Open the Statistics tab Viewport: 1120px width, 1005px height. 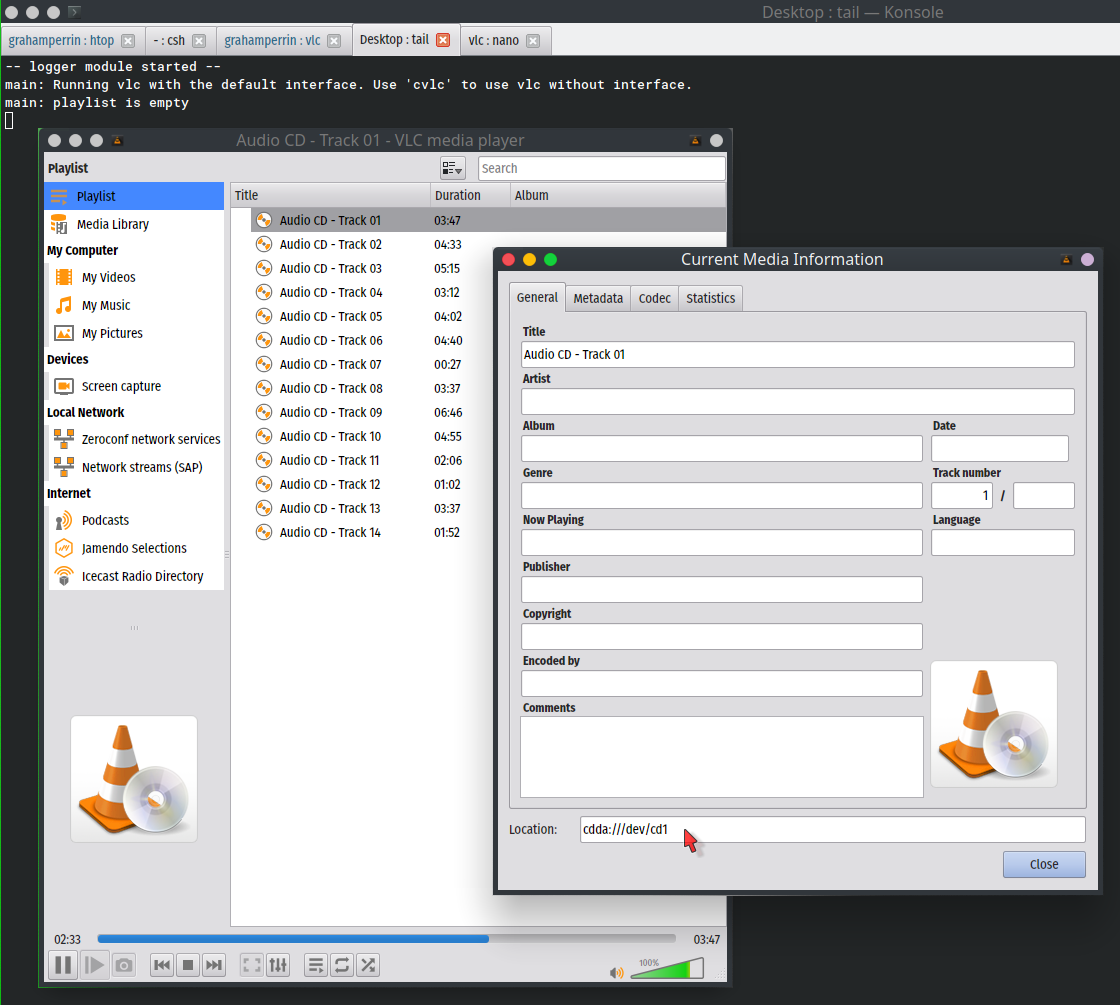710,298
